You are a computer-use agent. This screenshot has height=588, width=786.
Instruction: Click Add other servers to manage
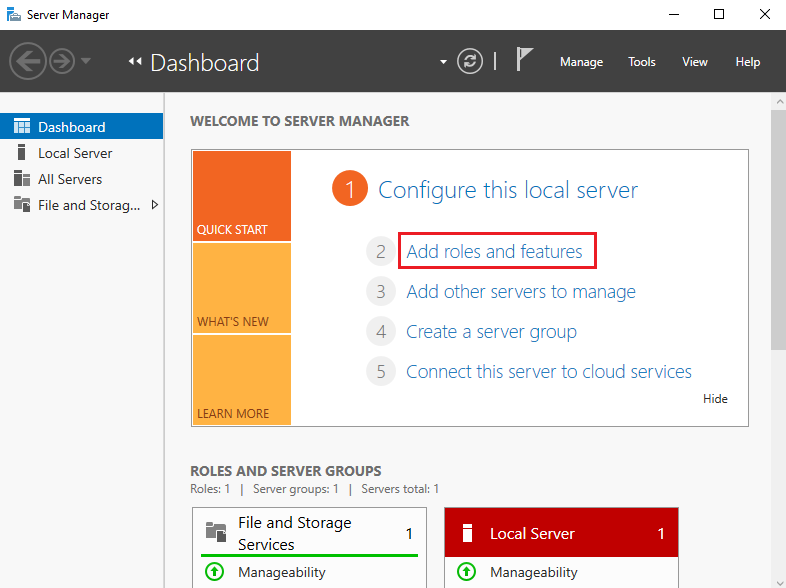(520, 292)
